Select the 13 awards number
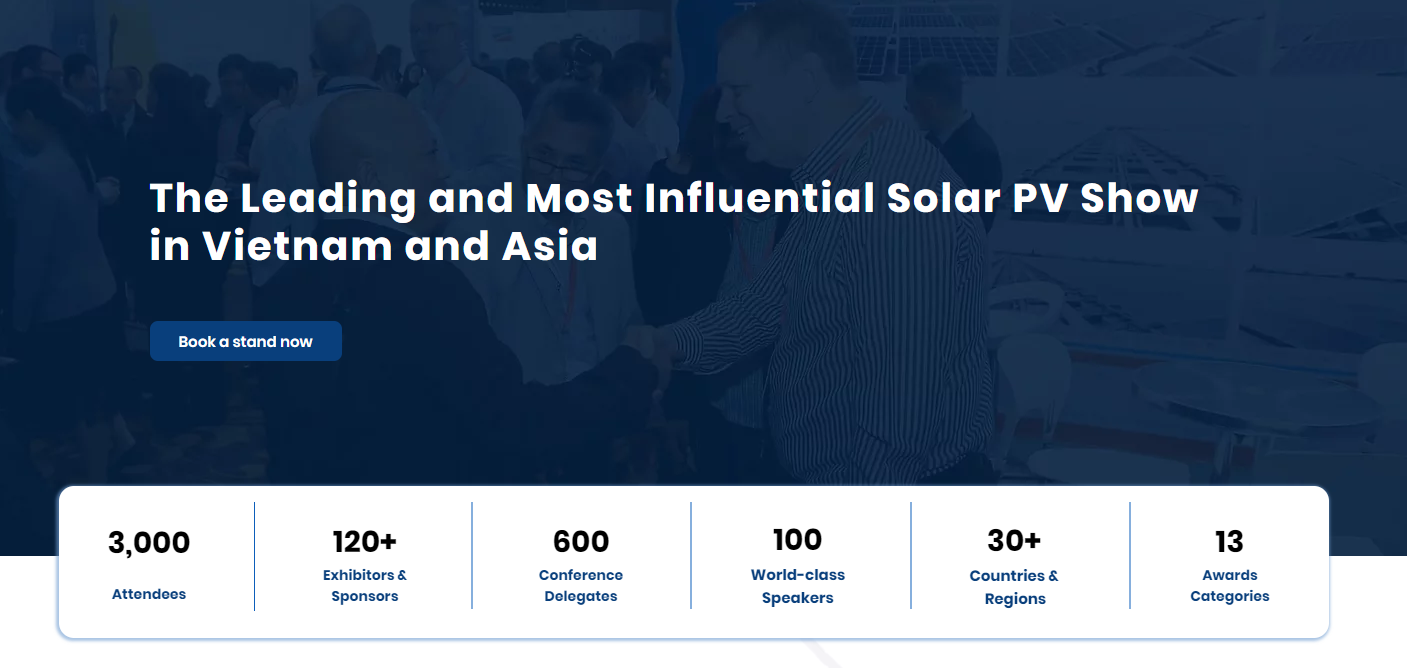1407x668 pixels. click(1229, 542)
